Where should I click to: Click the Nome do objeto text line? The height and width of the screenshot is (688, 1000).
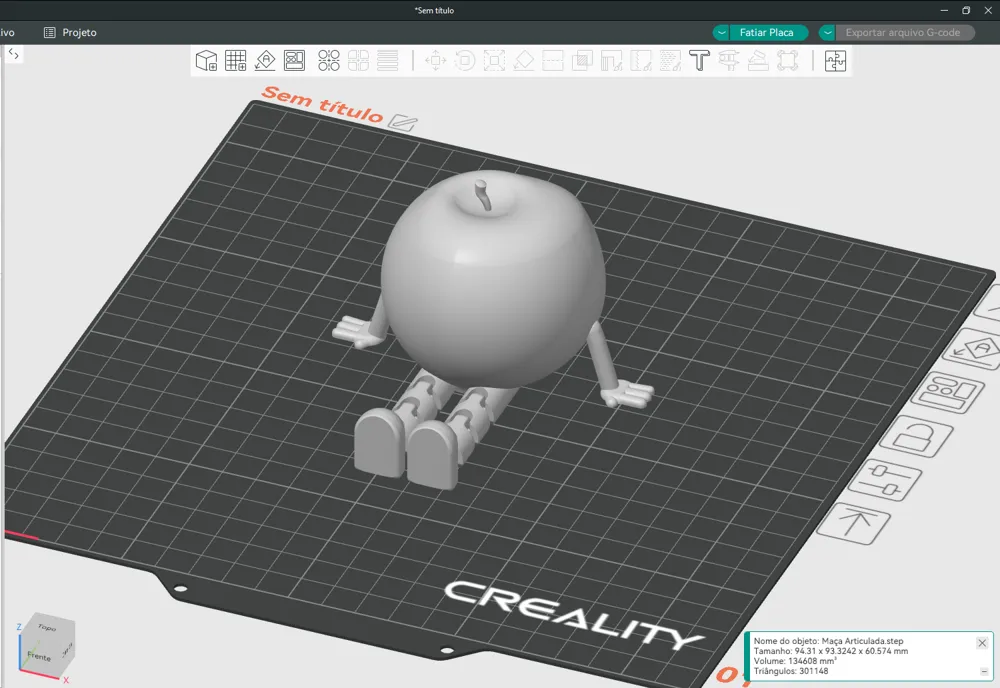(828, 641)
